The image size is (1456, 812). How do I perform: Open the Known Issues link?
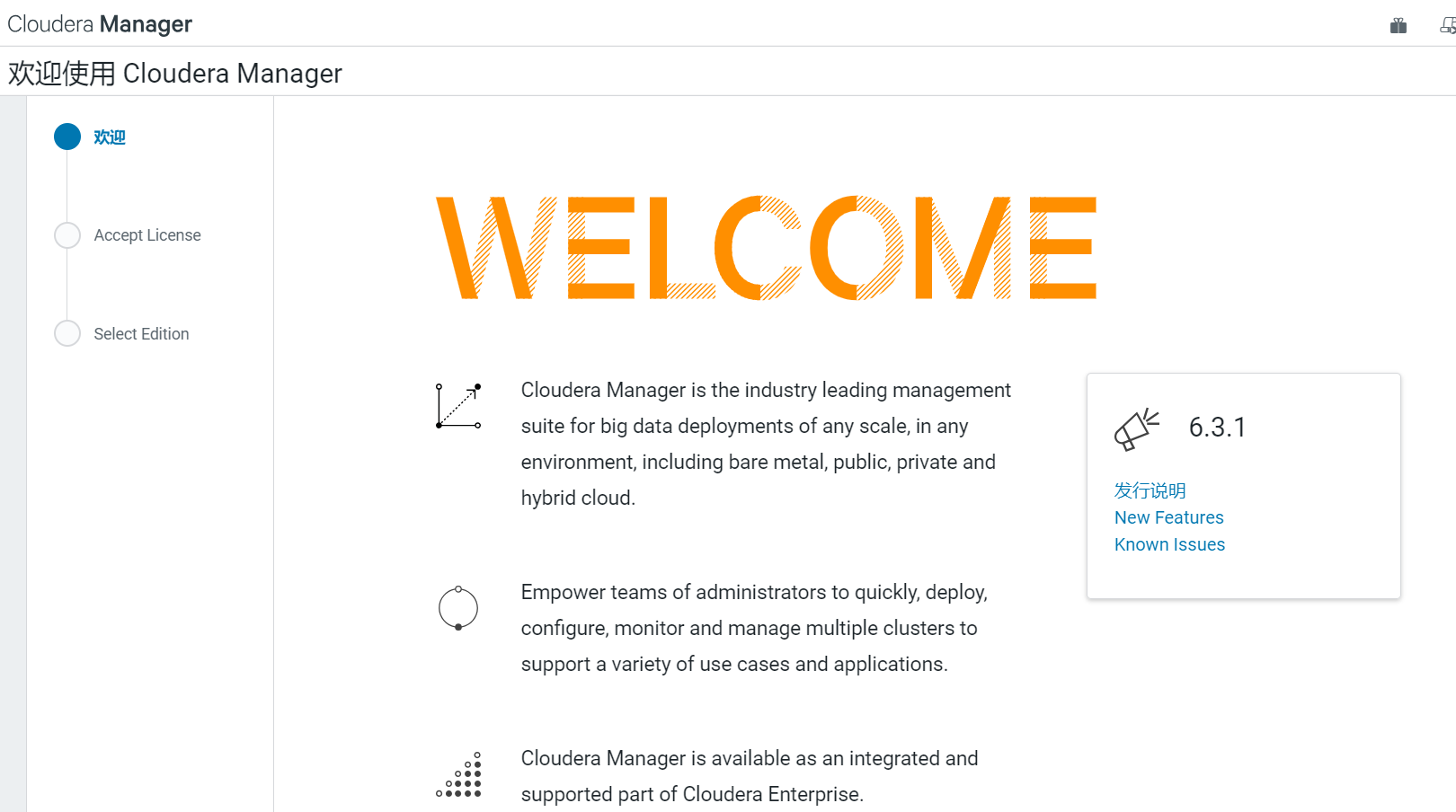click(x=1169, y=544)
